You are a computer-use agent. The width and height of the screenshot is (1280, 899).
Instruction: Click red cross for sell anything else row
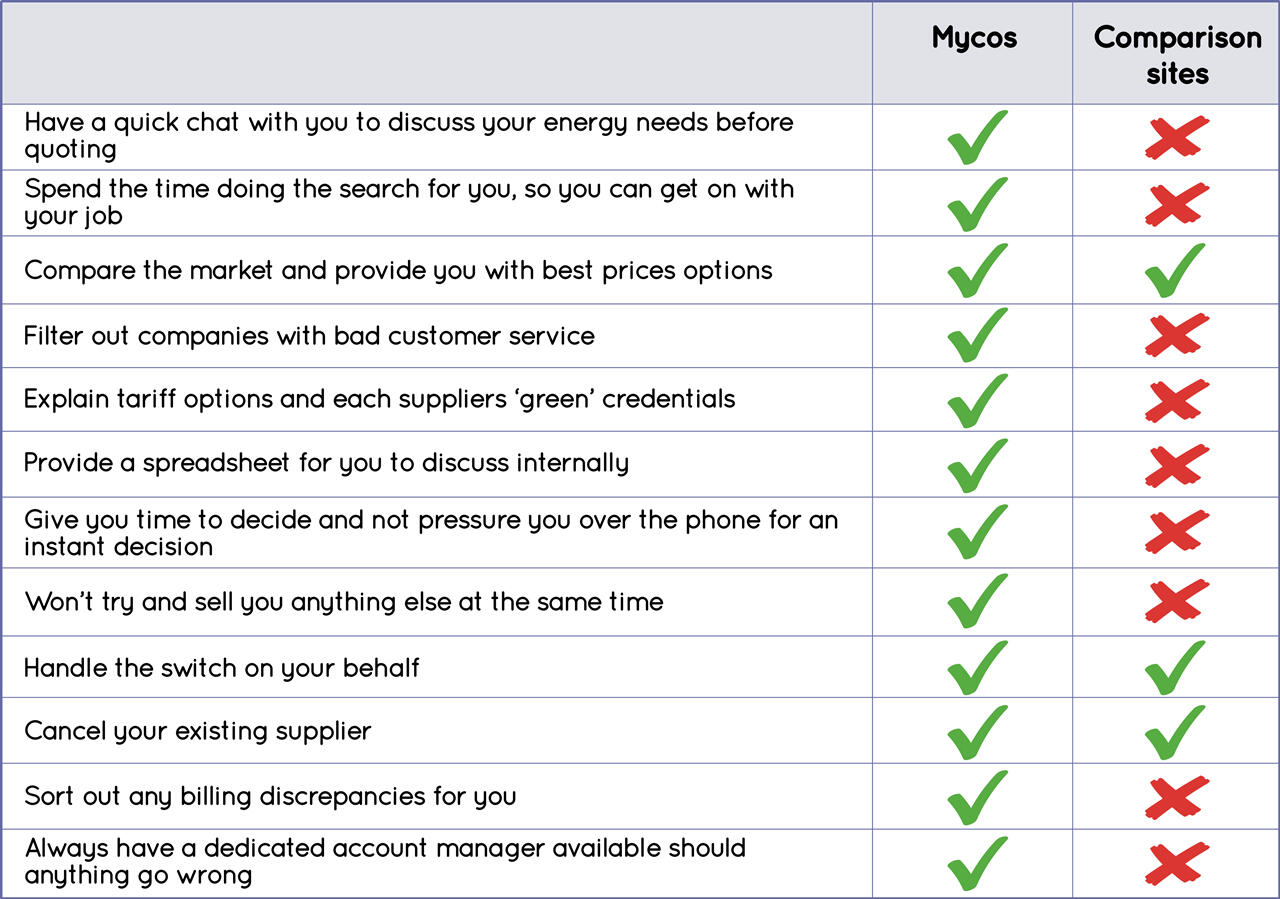(x=1176, y=602)
